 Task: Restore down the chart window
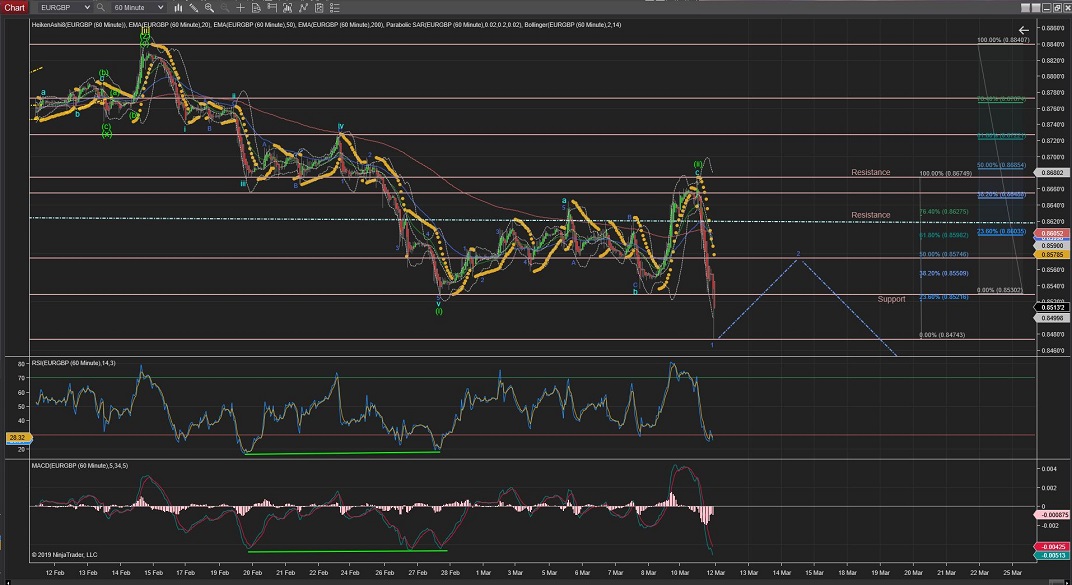pos(1056,8)
